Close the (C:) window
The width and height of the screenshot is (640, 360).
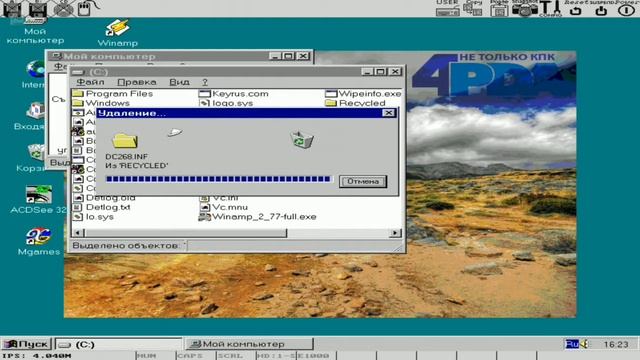(x=395, y=71)
